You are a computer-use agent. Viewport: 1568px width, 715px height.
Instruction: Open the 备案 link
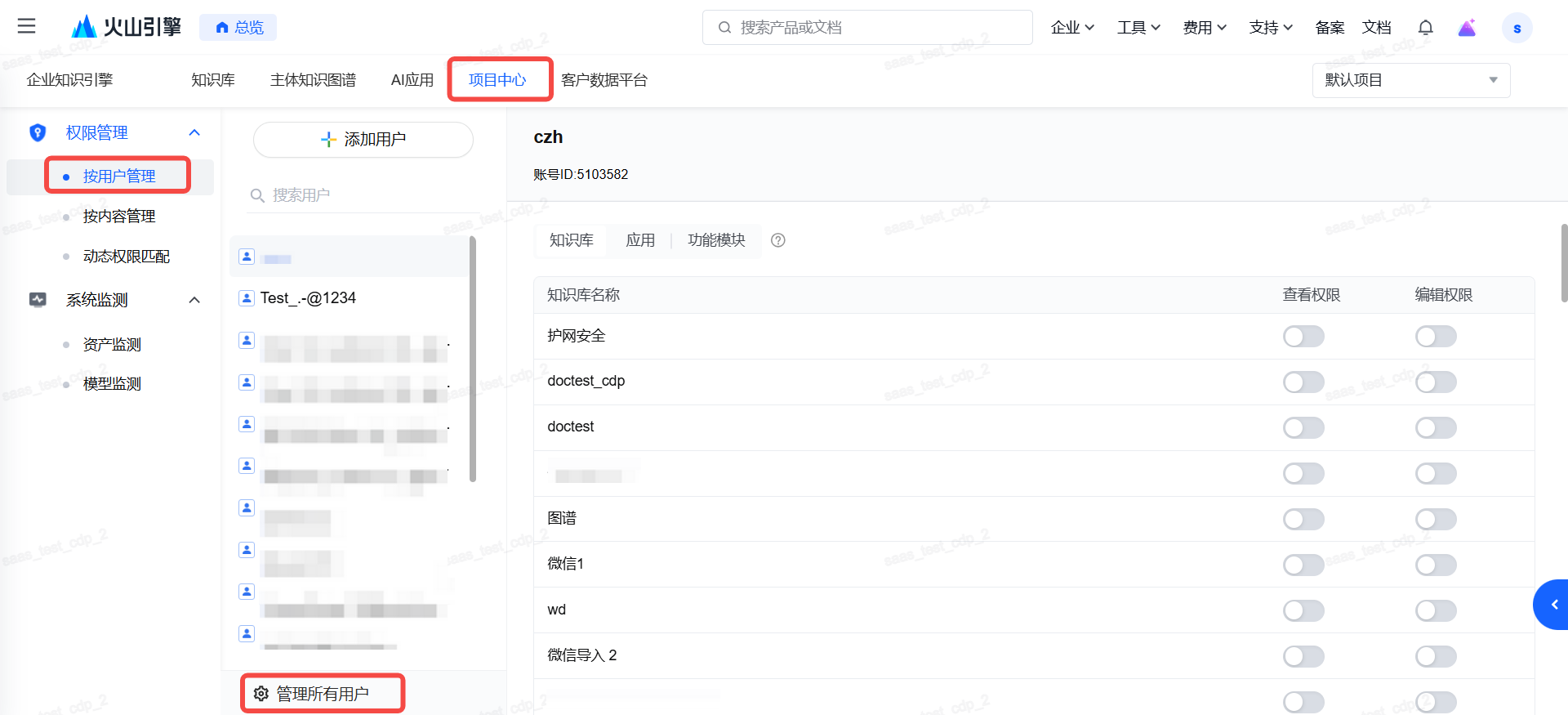point(1330,28)
